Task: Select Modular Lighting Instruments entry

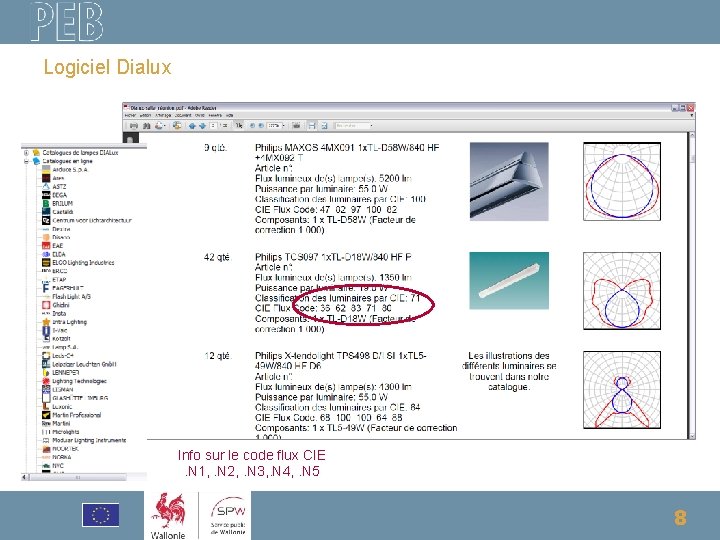Action: 89,440
